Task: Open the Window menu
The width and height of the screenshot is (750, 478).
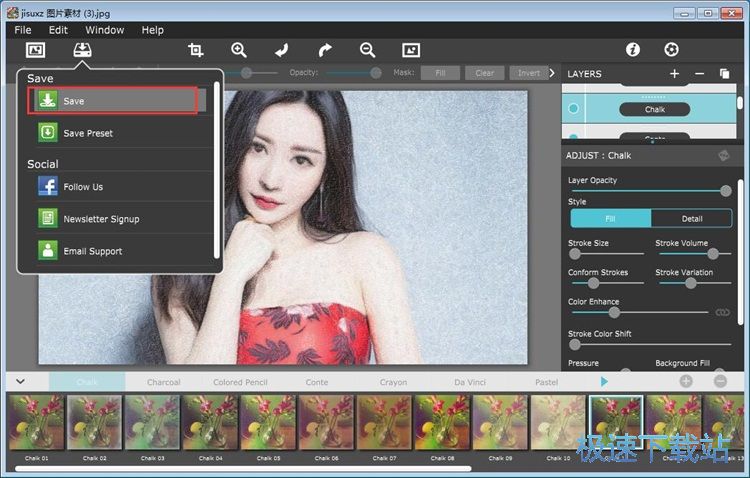Action: pos(104,30)
